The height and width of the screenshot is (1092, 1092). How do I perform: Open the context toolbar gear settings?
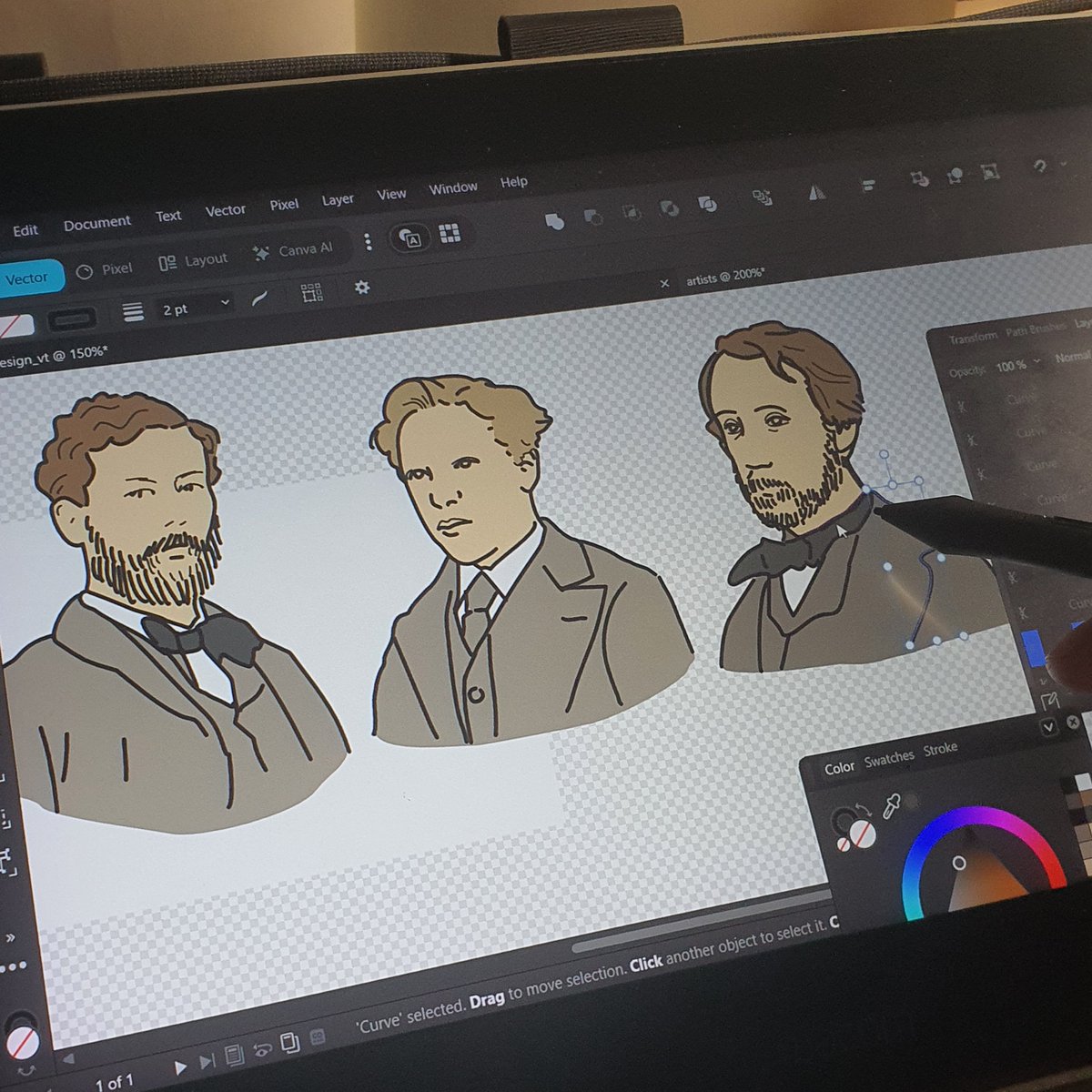click(x=362, y=287)
